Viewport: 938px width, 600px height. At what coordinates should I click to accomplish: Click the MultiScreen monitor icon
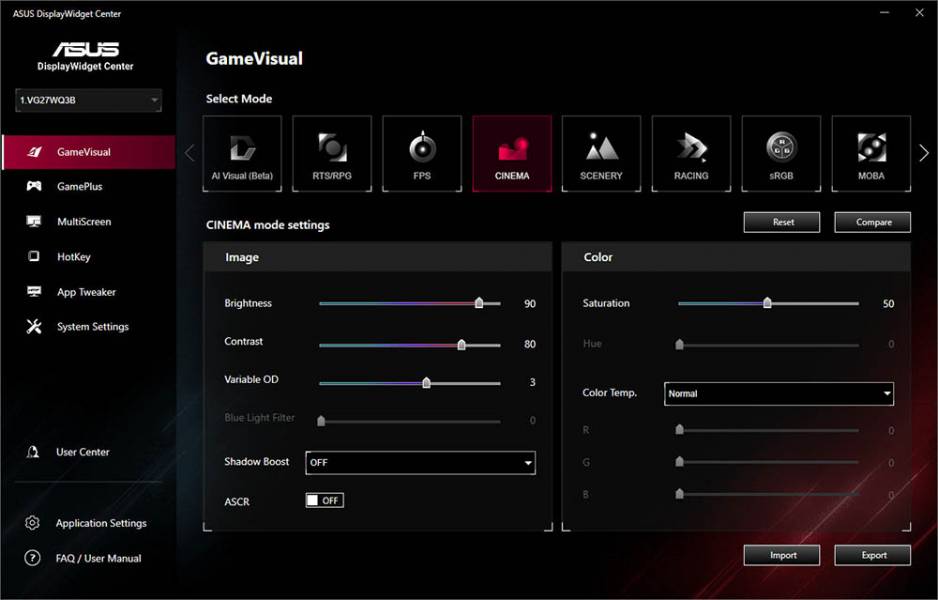pyautogui.click(x=34, y=221)
